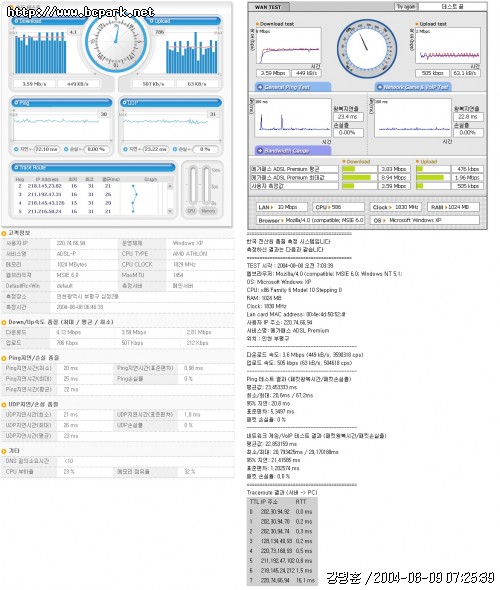The width and height of the screenshot is (500, 590).
Task: Click the Ping panel header icon
Action: tap(16, 103)
